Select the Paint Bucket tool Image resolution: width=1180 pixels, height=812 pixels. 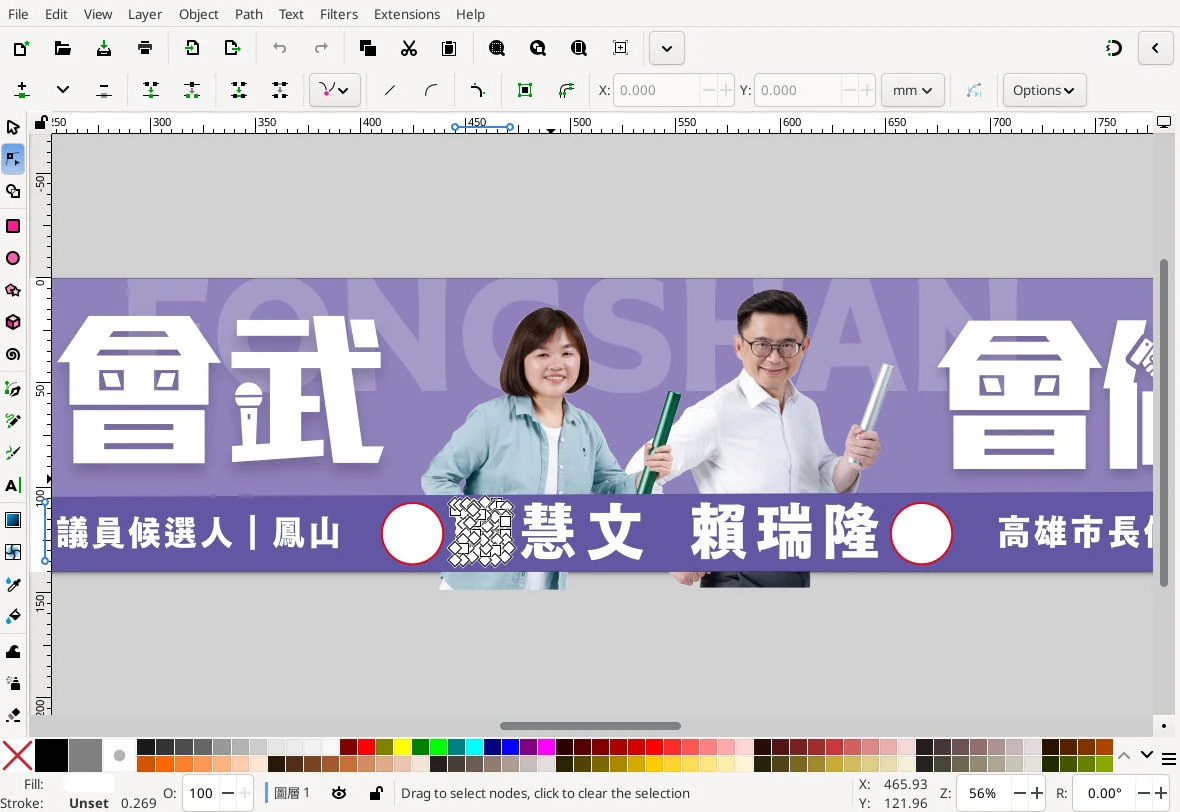[x=13, y=617]
